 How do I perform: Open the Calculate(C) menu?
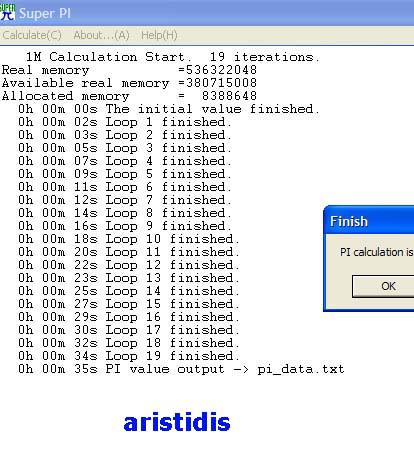(32, 35)
